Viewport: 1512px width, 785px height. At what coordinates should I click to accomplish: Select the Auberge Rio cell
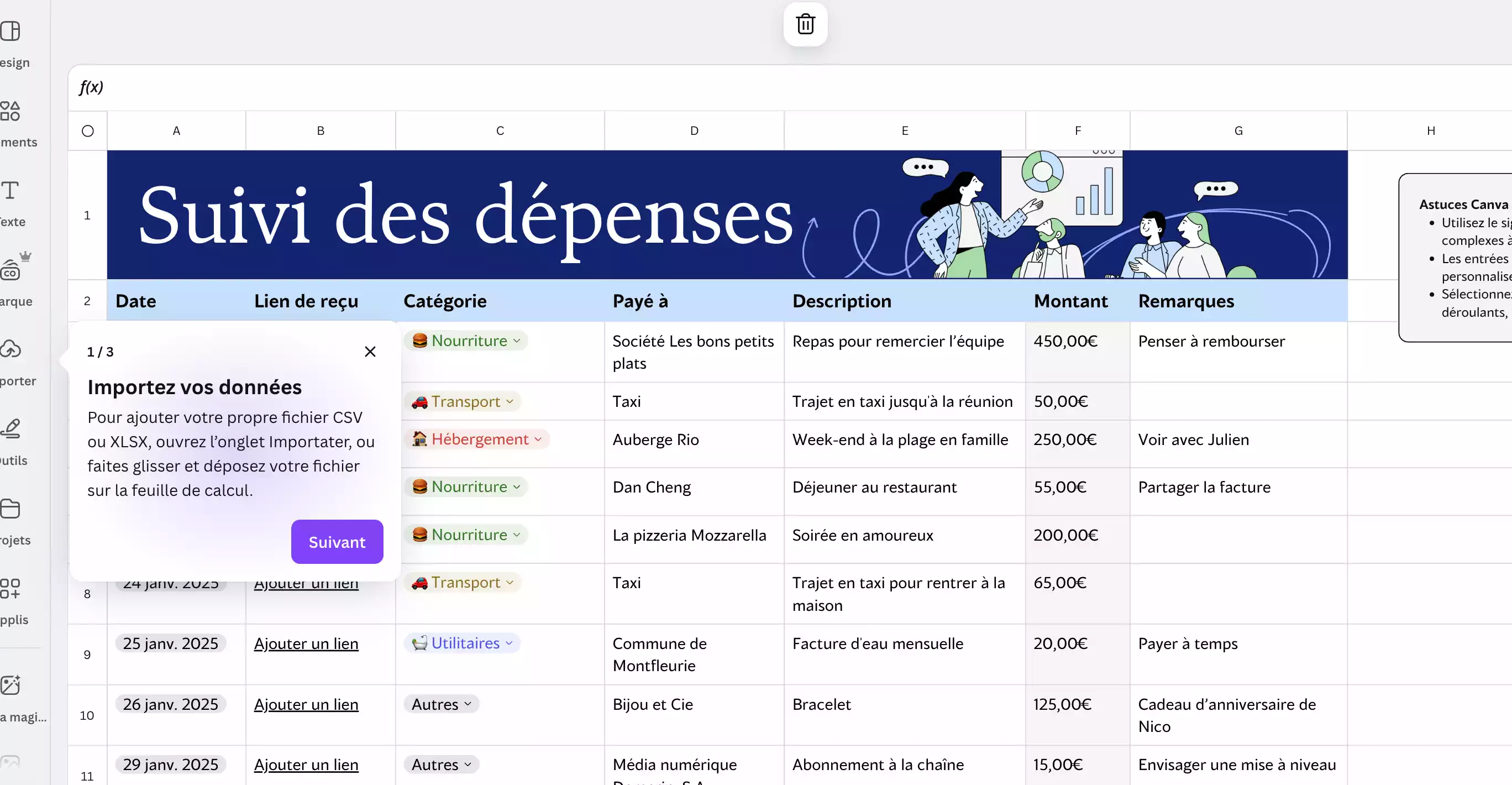(694, 444)
